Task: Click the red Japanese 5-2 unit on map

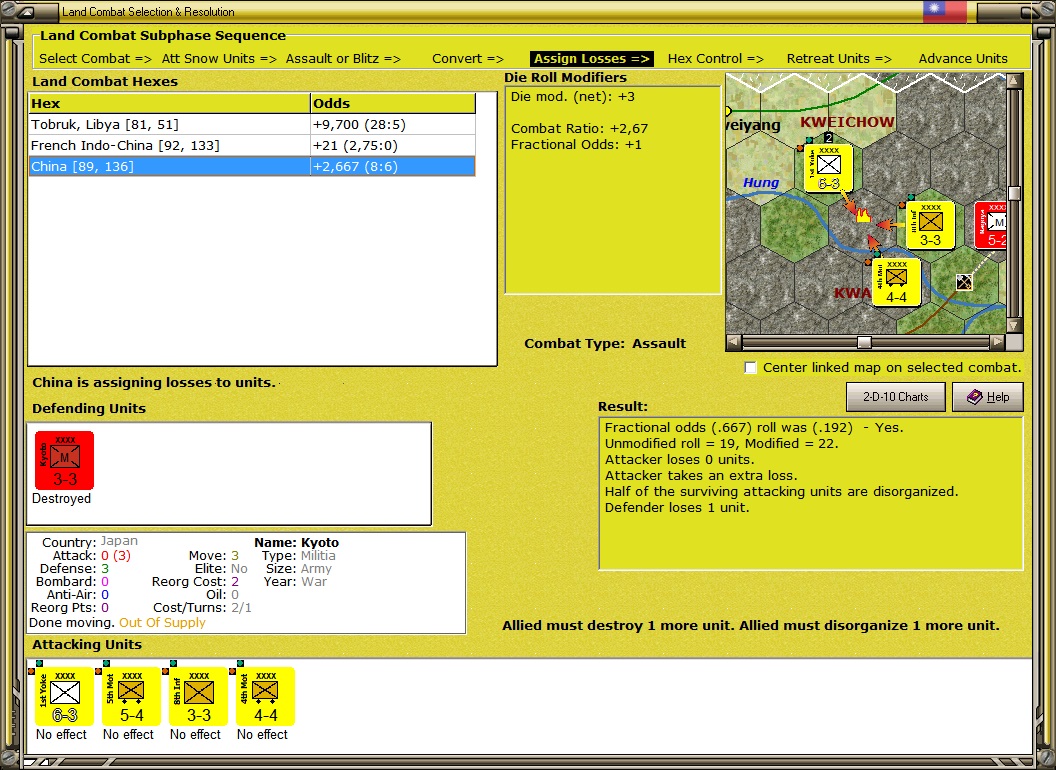Action: (994, 225)
